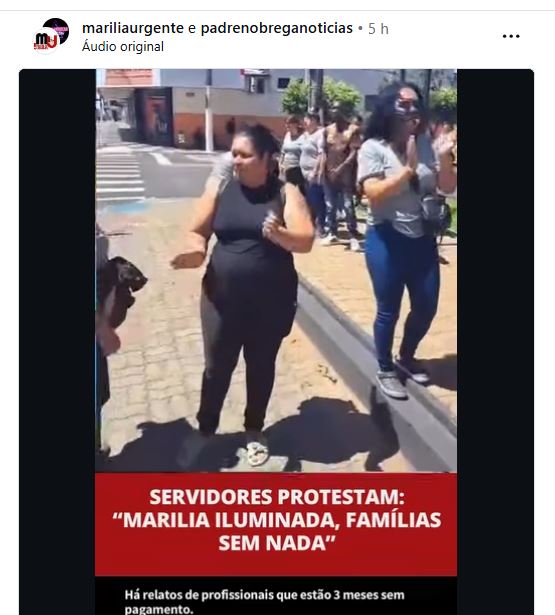Image resolution: width=555 pixels, height=615 pixels.
Task: Open the padrenobreganoticias profile link
Action: click(277, 28)
